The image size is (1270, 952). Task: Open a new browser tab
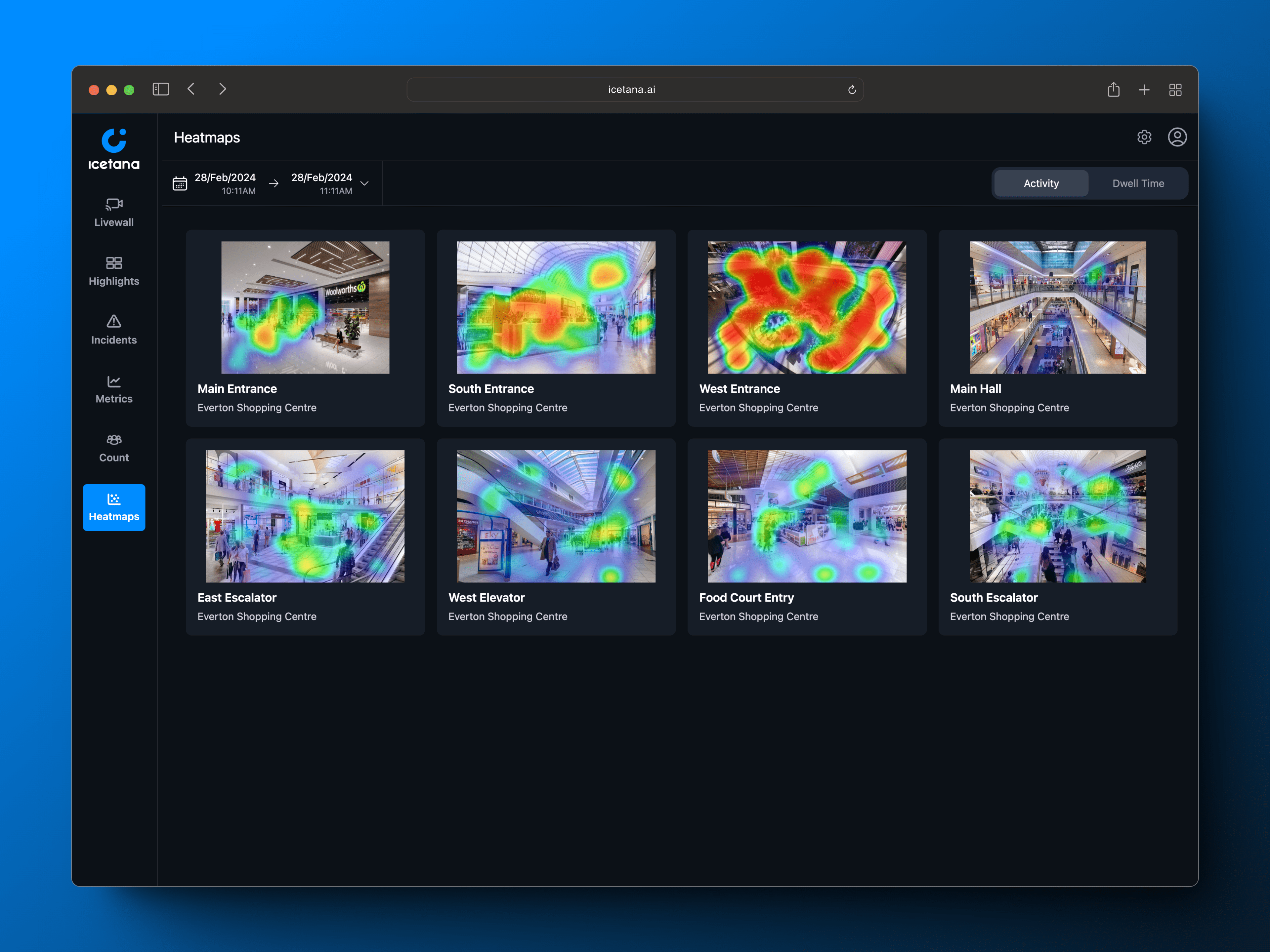click(x=1144, y=90)
